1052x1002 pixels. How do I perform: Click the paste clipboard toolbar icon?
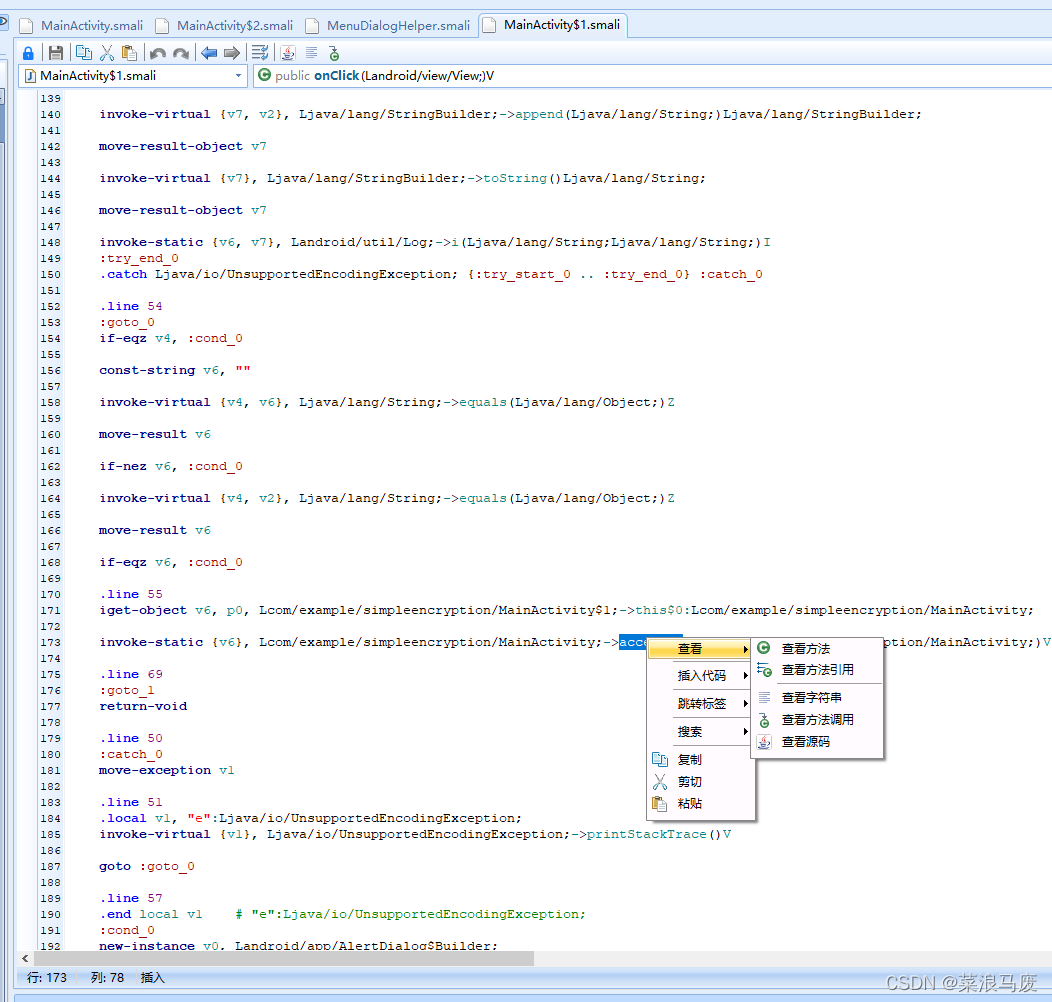tap(129, 53)
